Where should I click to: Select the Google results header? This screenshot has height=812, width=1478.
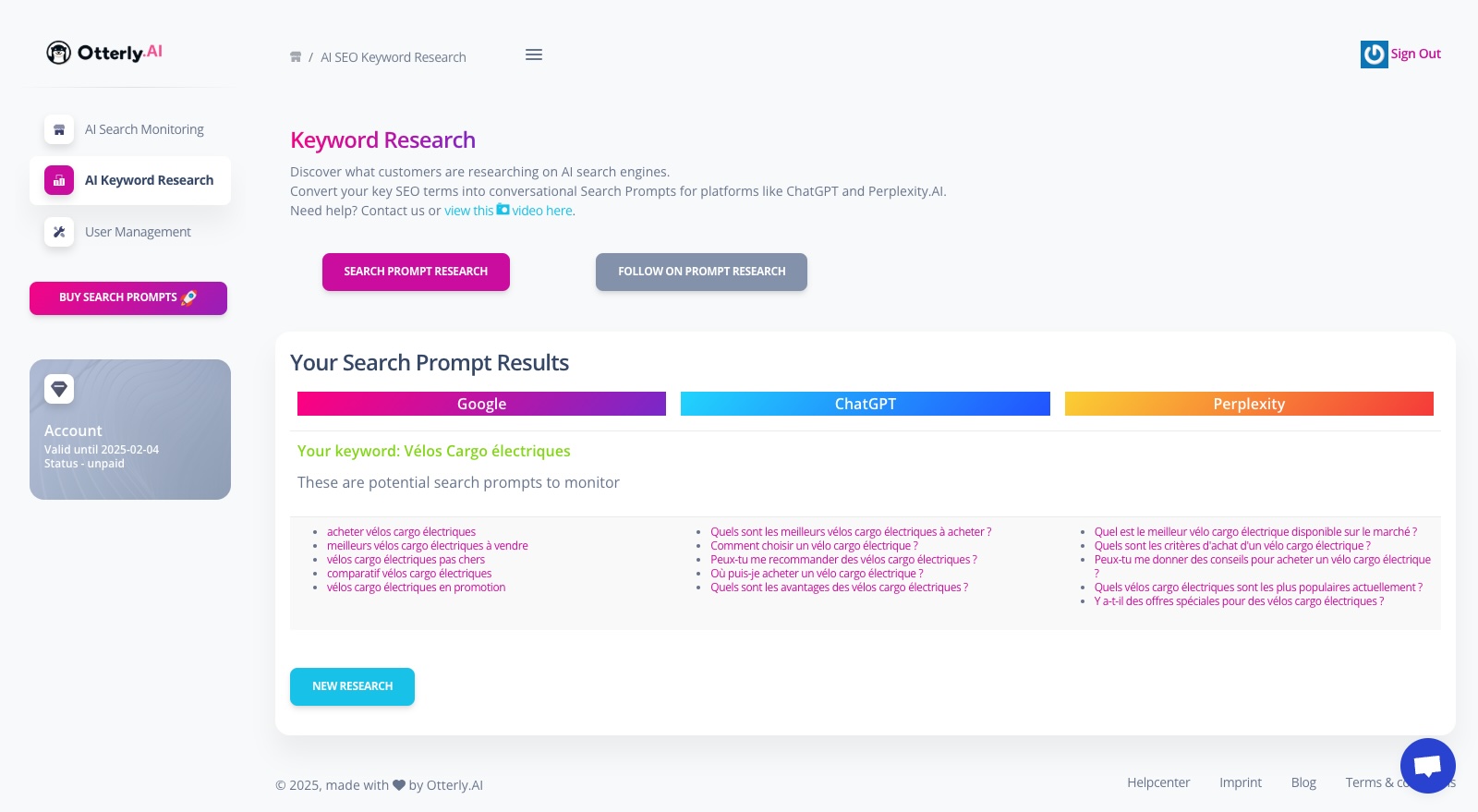481,404
